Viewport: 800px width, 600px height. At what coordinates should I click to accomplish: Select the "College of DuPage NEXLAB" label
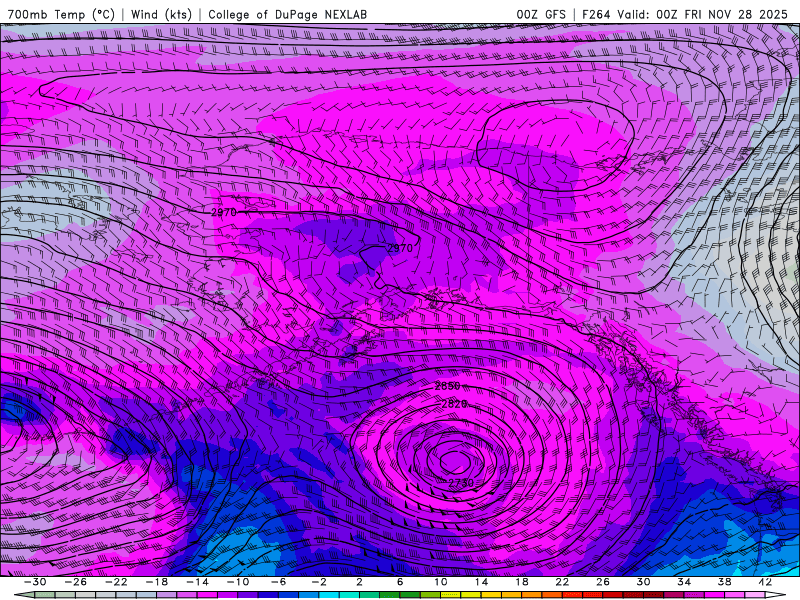point(287,14)
